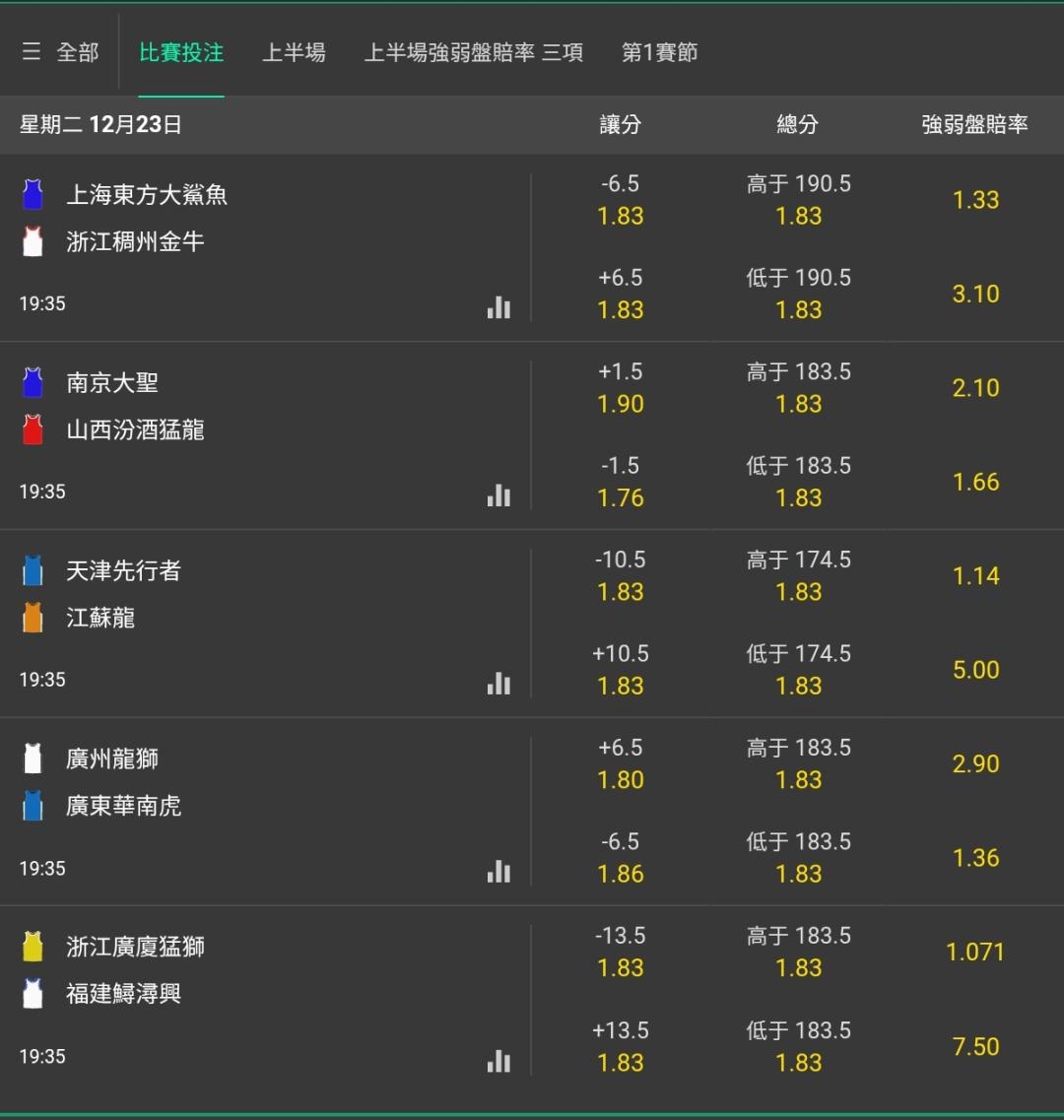Open stats chart icon for 浙江廣廈猛獅 match
The width and height of the screenshot is (1064, 1120).
(499, 1060)
